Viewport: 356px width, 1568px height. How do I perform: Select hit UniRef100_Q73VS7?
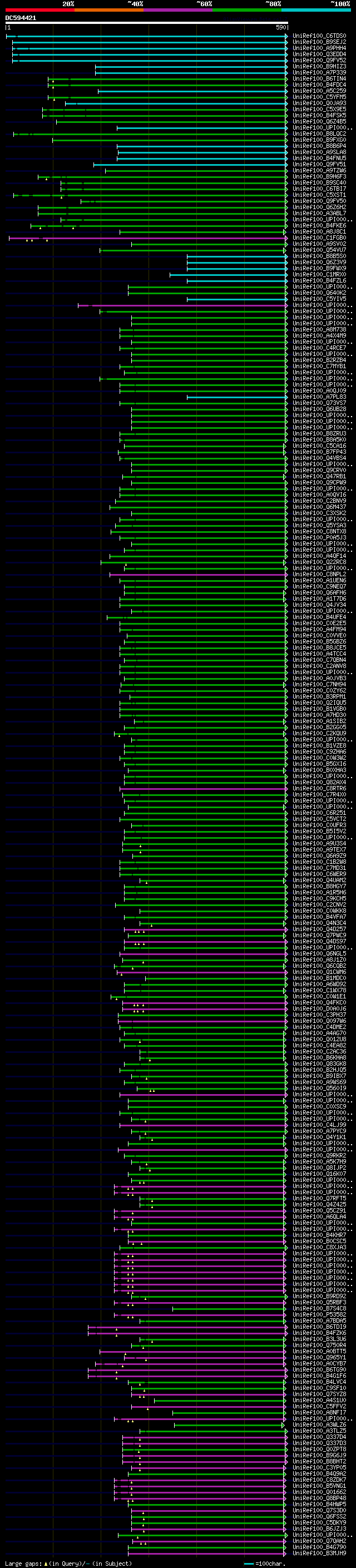[319, 403]
